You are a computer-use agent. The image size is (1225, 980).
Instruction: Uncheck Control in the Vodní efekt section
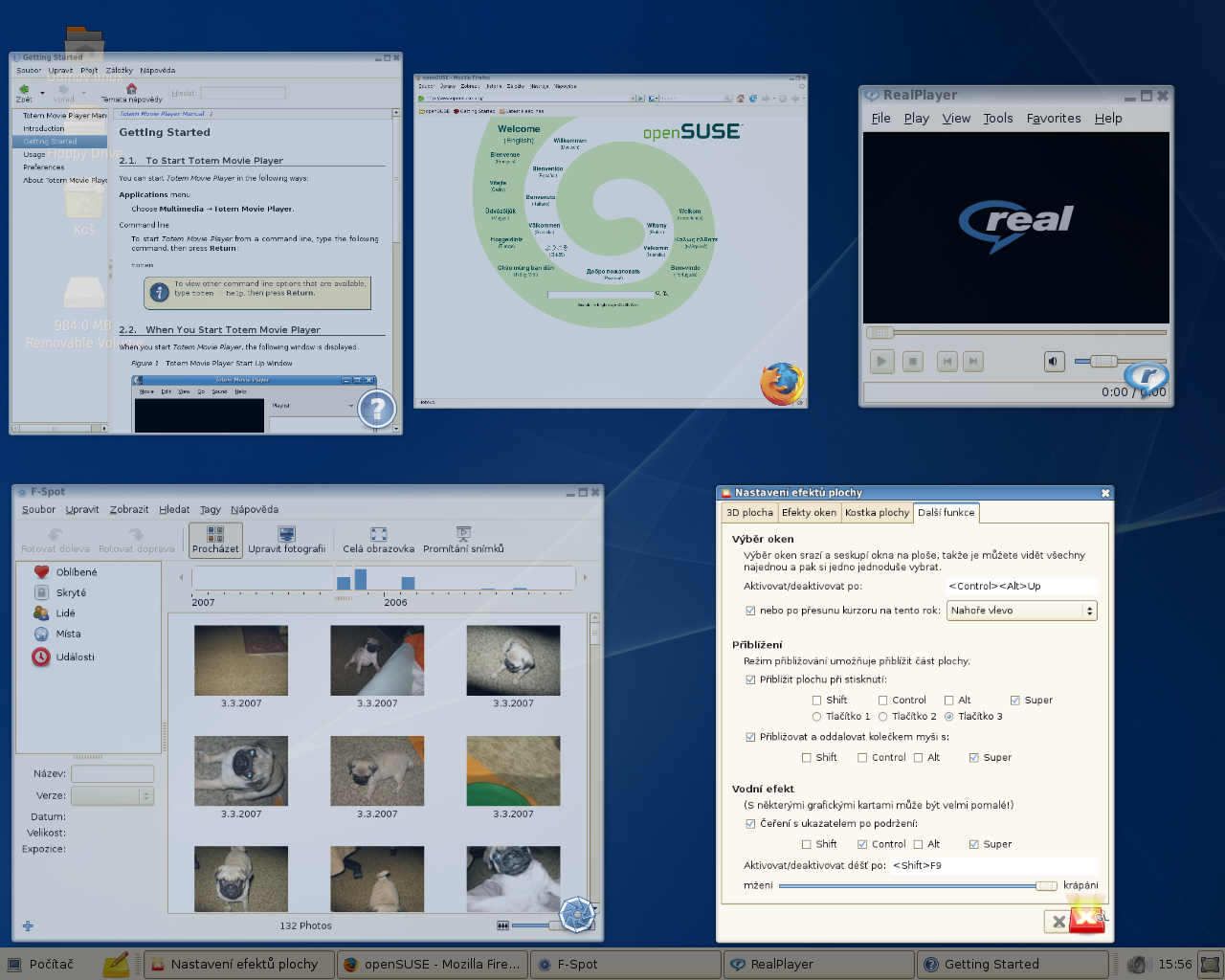862,844
